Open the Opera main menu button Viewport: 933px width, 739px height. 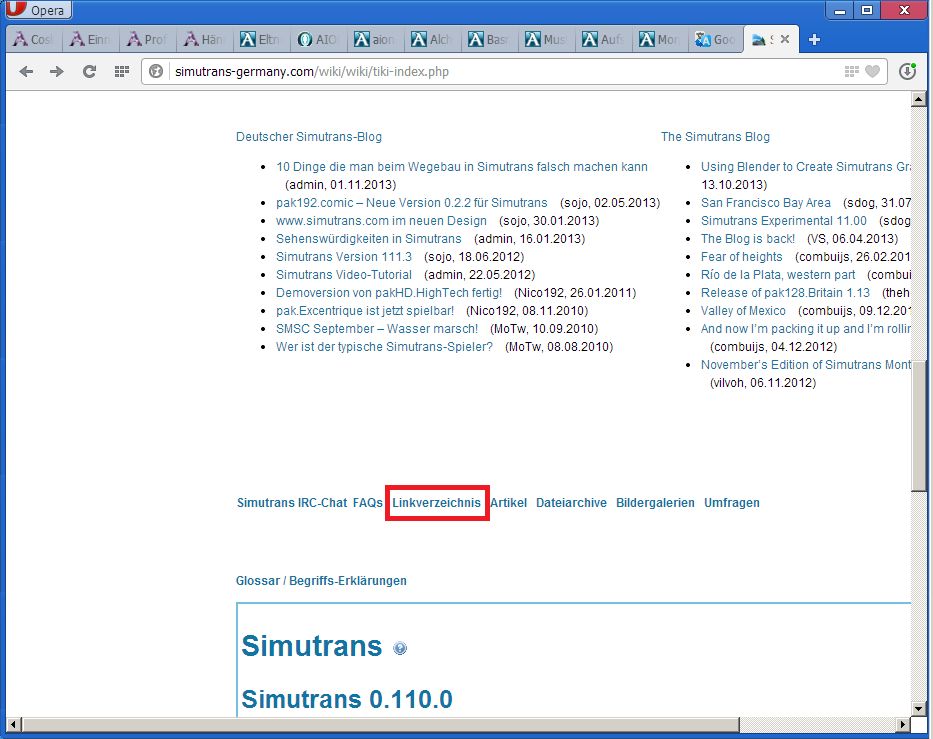coord(37,10)
